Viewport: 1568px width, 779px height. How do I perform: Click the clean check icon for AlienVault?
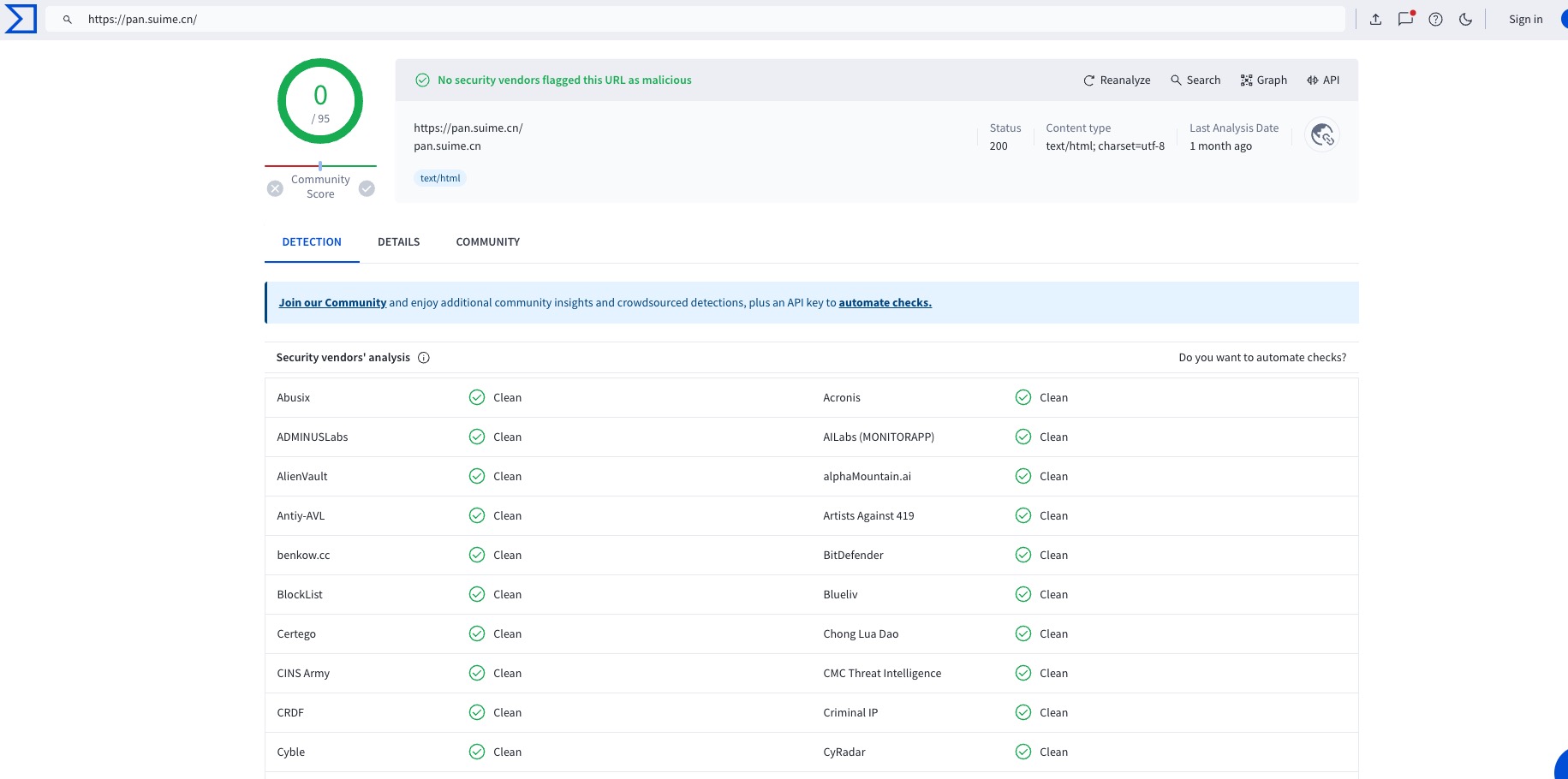point(477,476)
